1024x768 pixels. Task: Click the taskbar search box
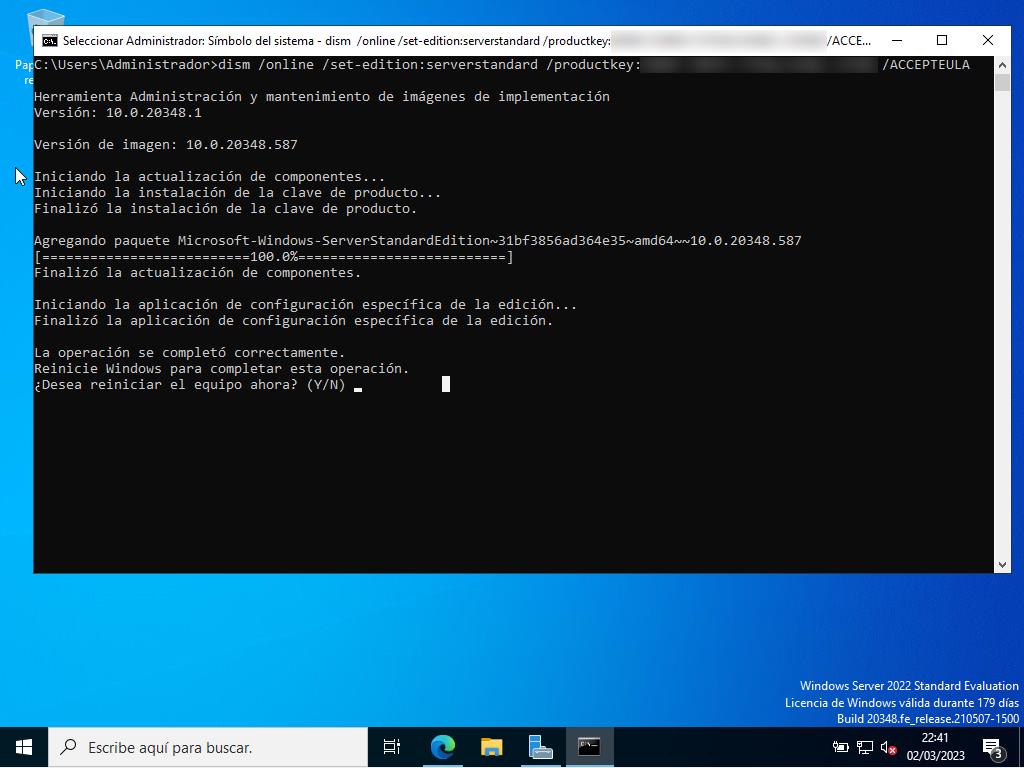point(208,747)
